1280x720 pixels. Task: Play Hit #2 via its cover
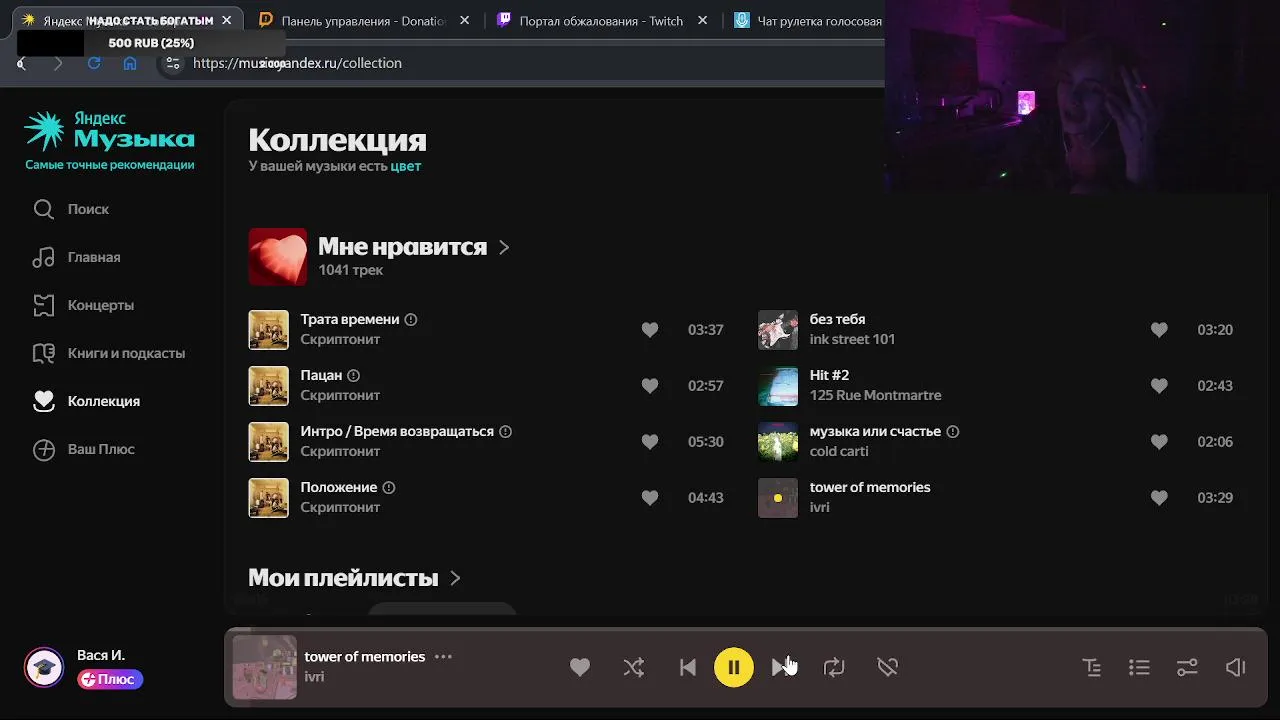pos(778,386)
